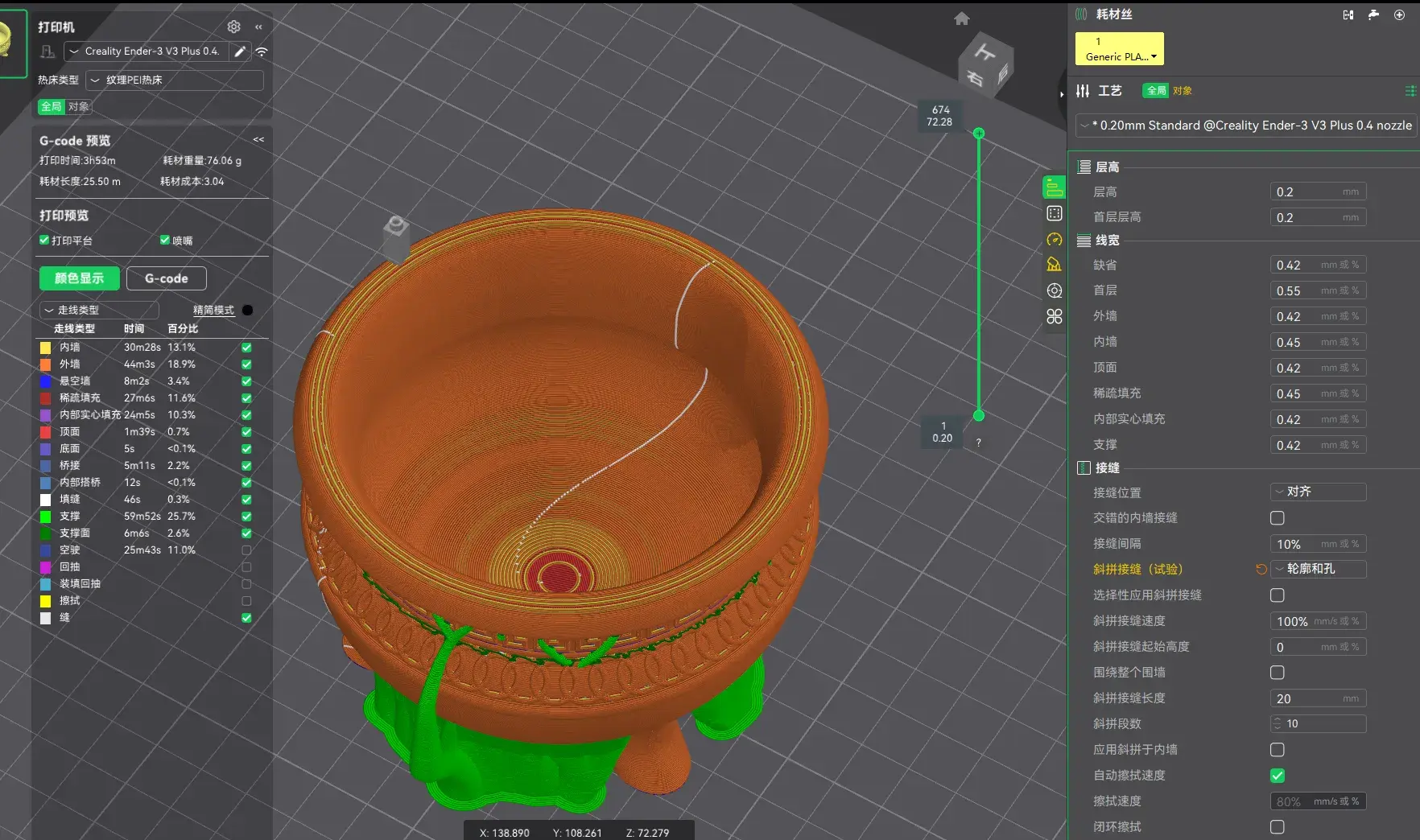Image resolution: width=1420 pixels, height=840 pixels.
Task: Open printer settings gear icon
Action: 233,27
